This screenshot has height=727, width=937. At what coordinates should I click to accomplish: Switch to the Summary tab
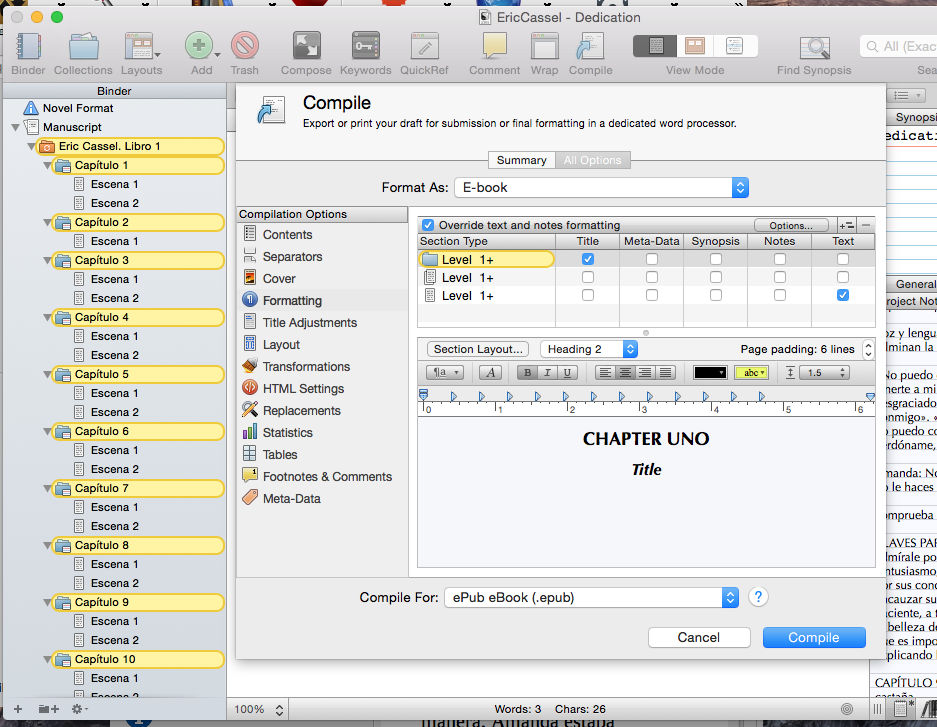pos(522,160)
